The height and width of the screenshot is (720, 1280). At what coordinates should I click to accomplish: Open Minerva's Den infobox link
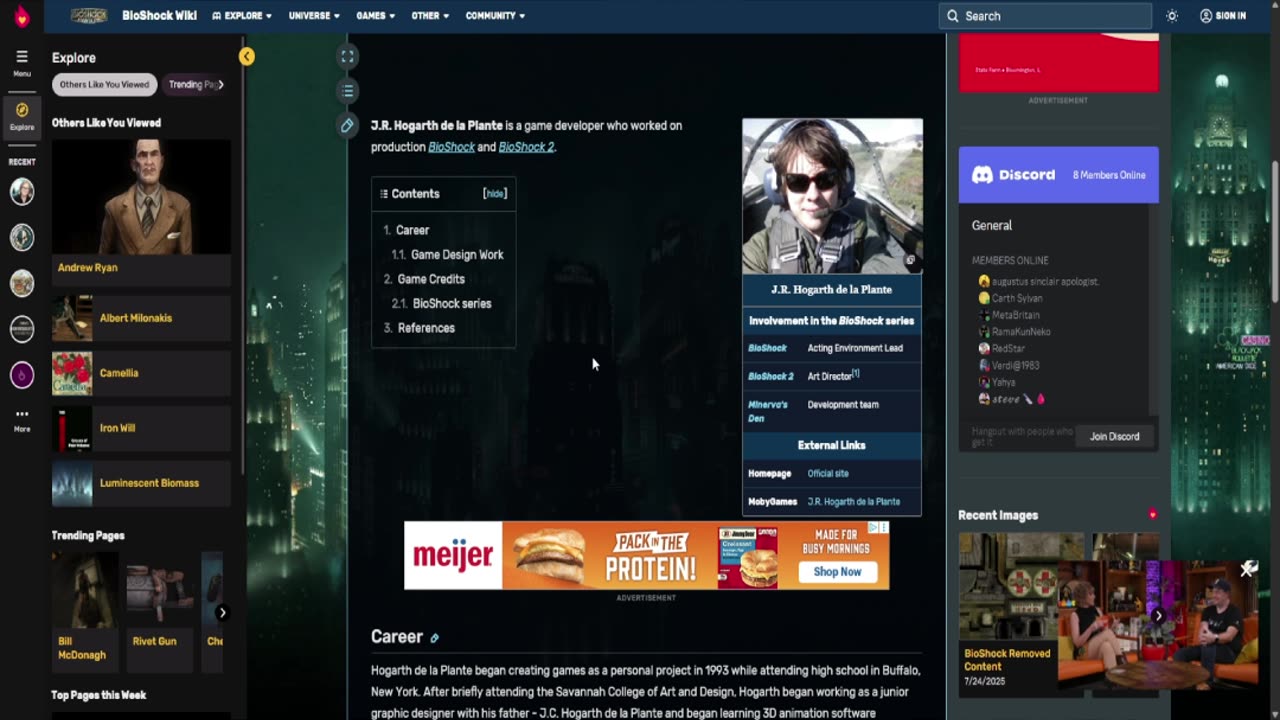pyautogui.click(x=768, y=411)
